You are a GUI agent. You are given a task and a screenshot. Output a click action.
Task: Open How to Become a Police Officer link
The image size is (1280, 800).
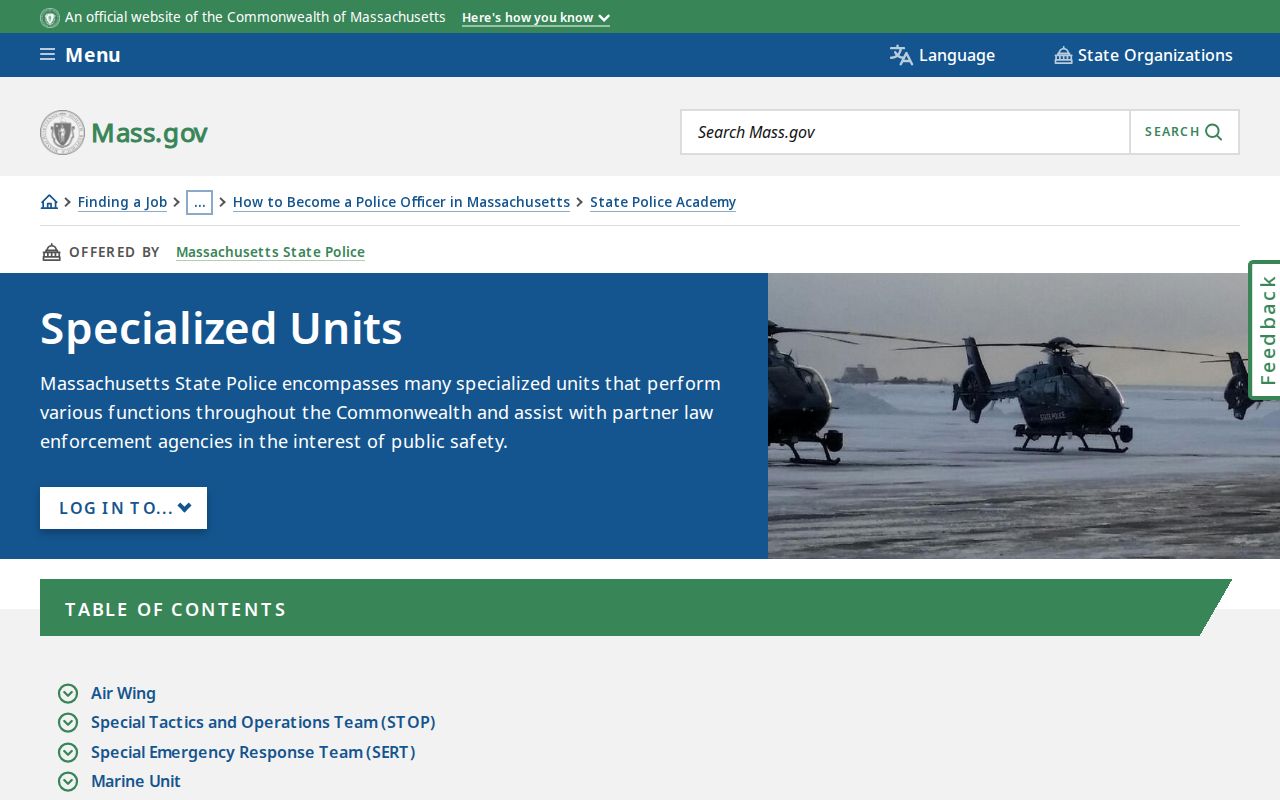(401, 202)
